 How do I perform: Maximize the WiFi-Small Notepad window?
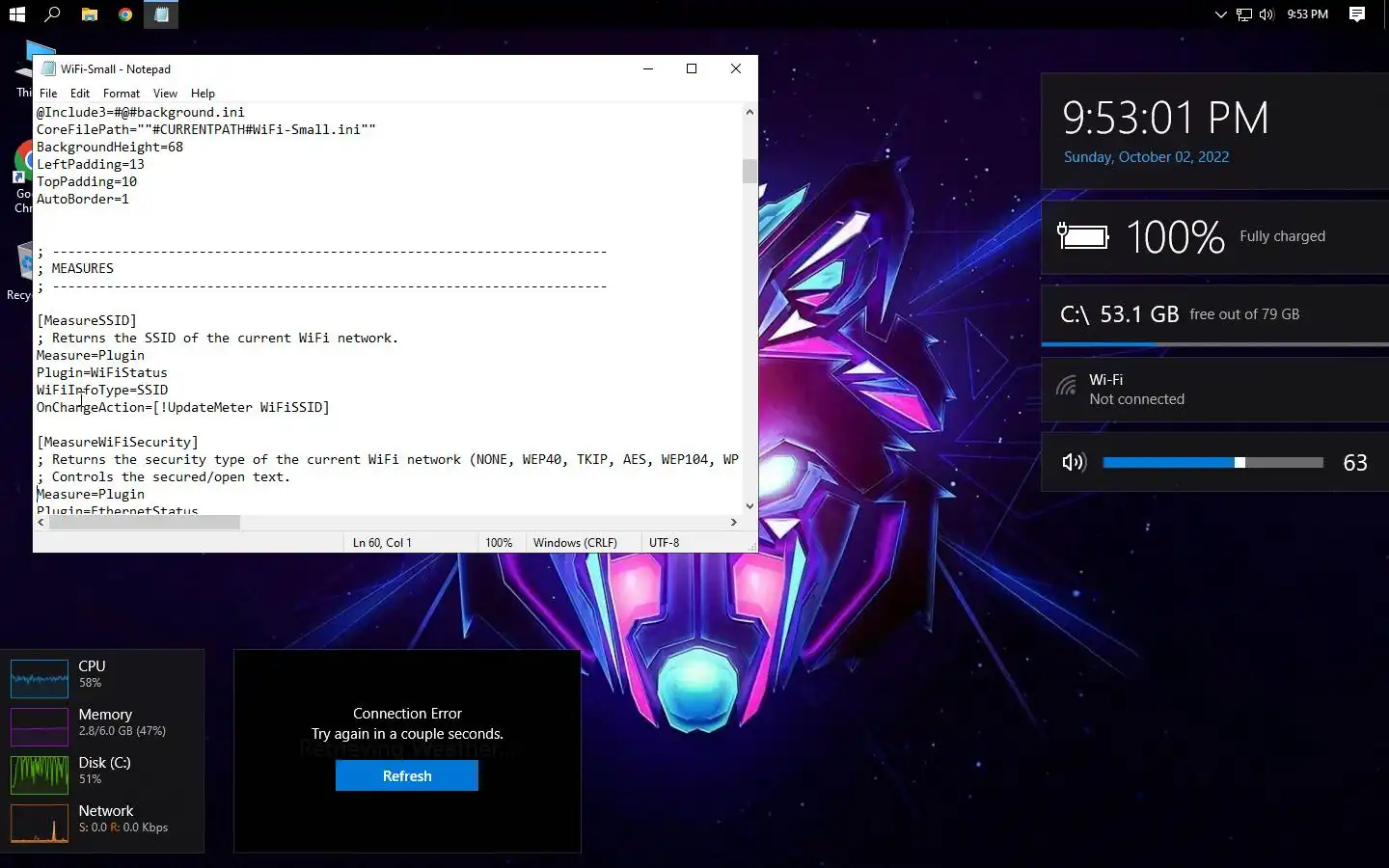(x=692, y=68)
